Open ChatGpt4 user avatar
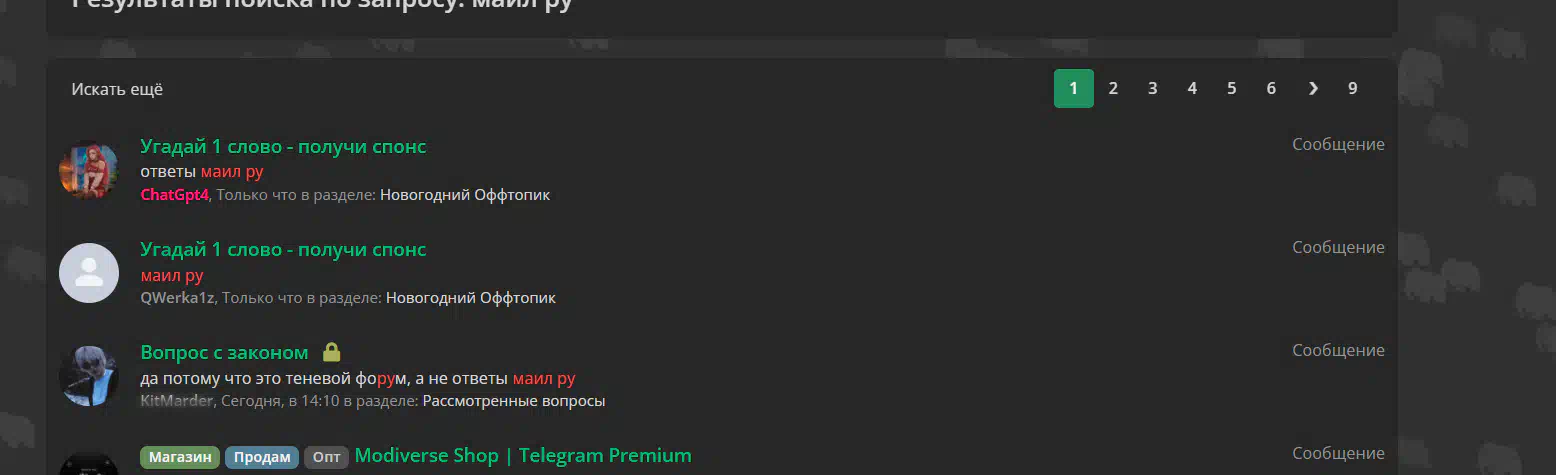Image resolution: width=1556 pixels, height=475 pixels. click(89, 170)
